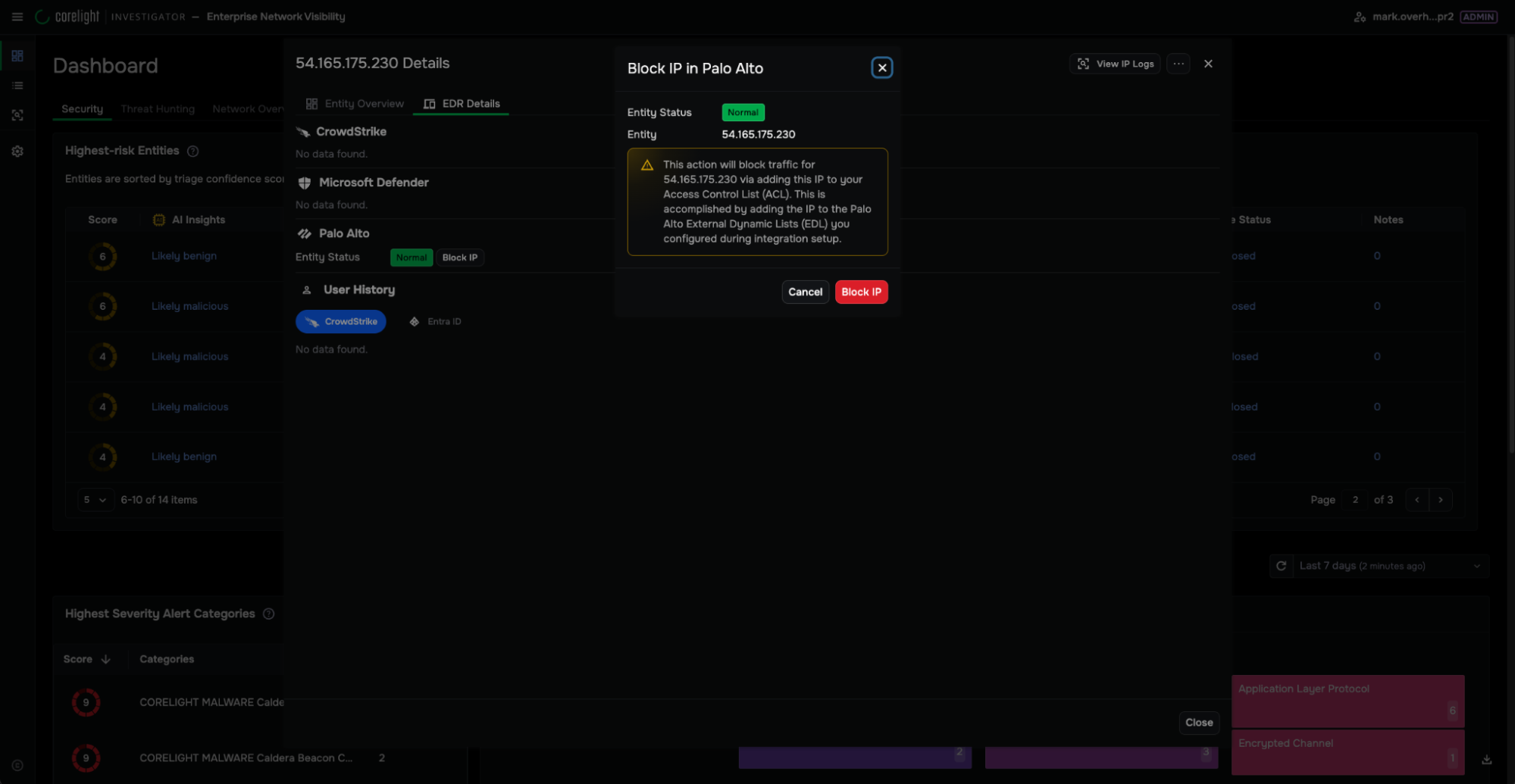The width and height of the screenshot is (1515, 784).
Task: Confirm with the red Block IP button
Action: [861, 292]
